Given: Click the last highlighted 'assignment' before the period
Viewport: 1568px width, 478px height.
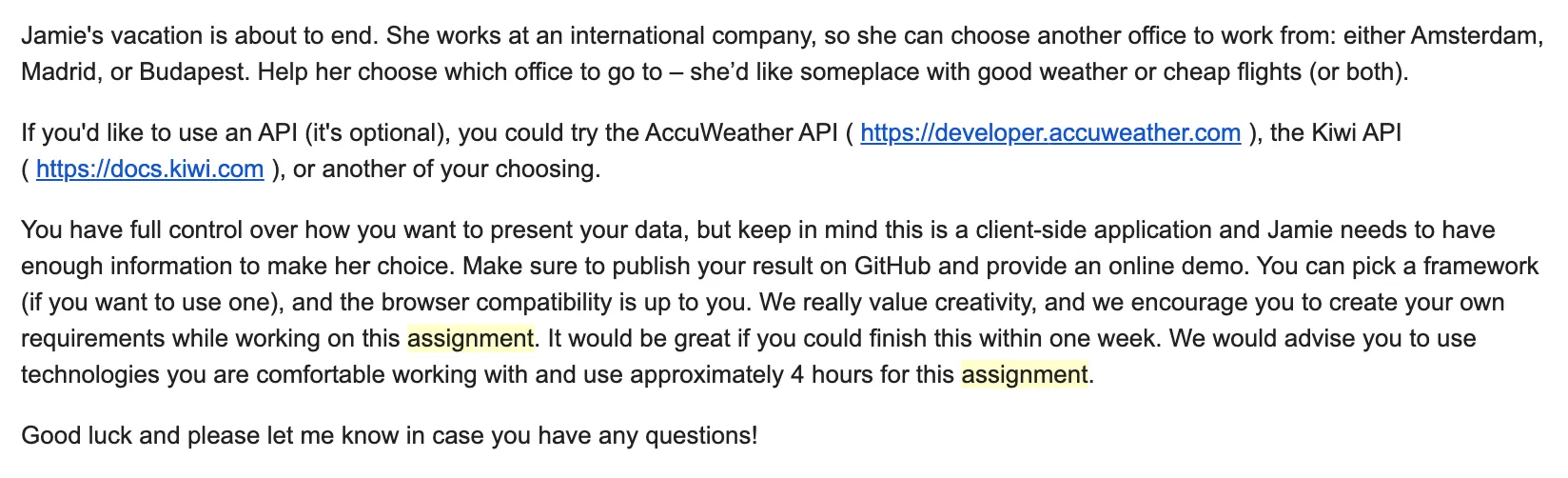Looking at the screenshot, I should tap(1025, 375).
